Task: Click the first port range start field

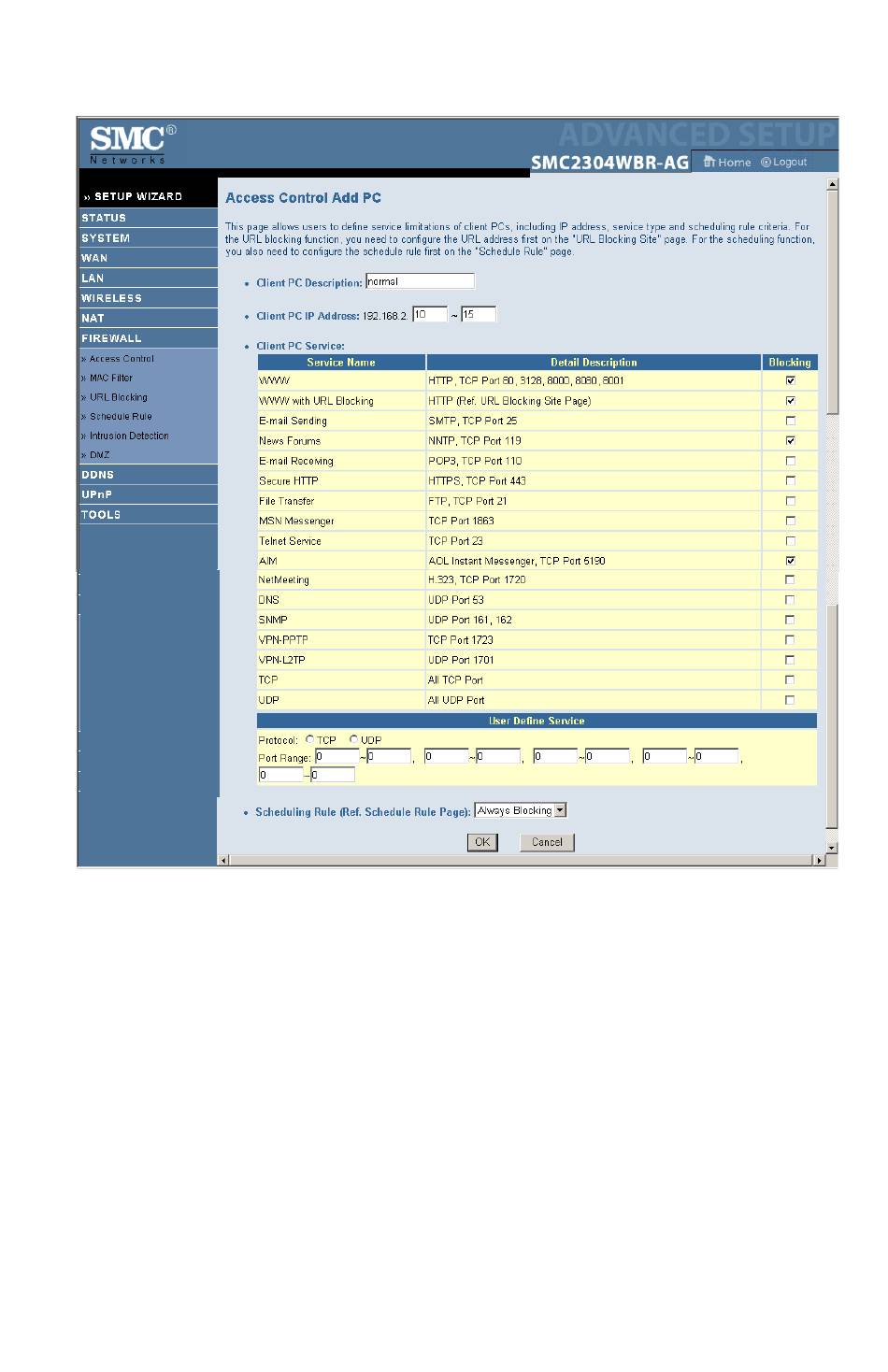Action: point(337,757)
